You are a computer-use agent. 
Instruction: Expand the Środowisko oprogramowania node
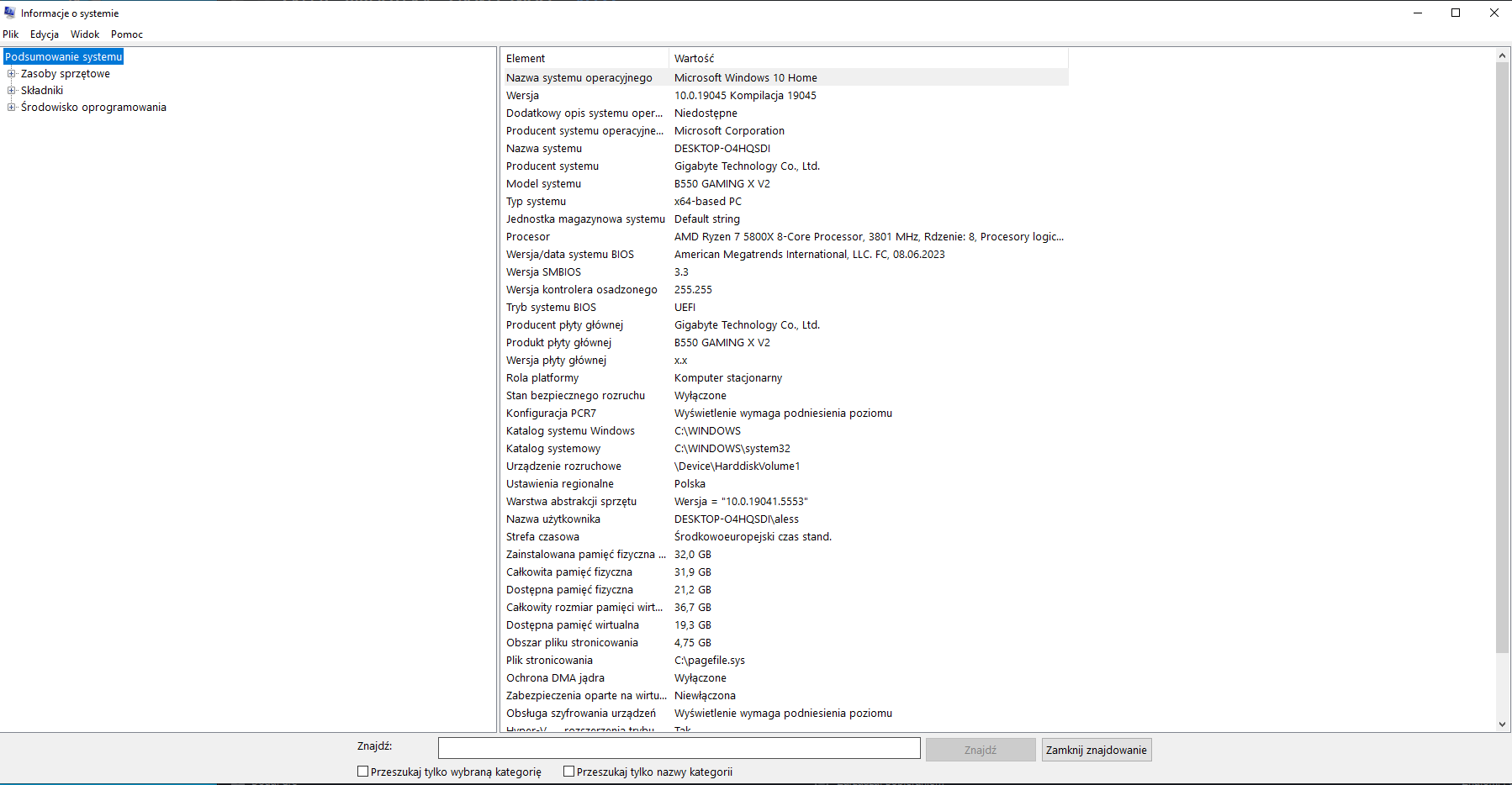coord(12,108)
